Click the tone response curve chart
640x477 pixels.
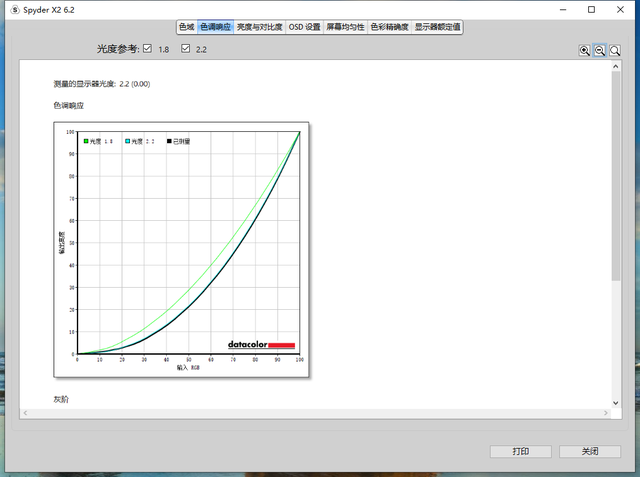181,250
